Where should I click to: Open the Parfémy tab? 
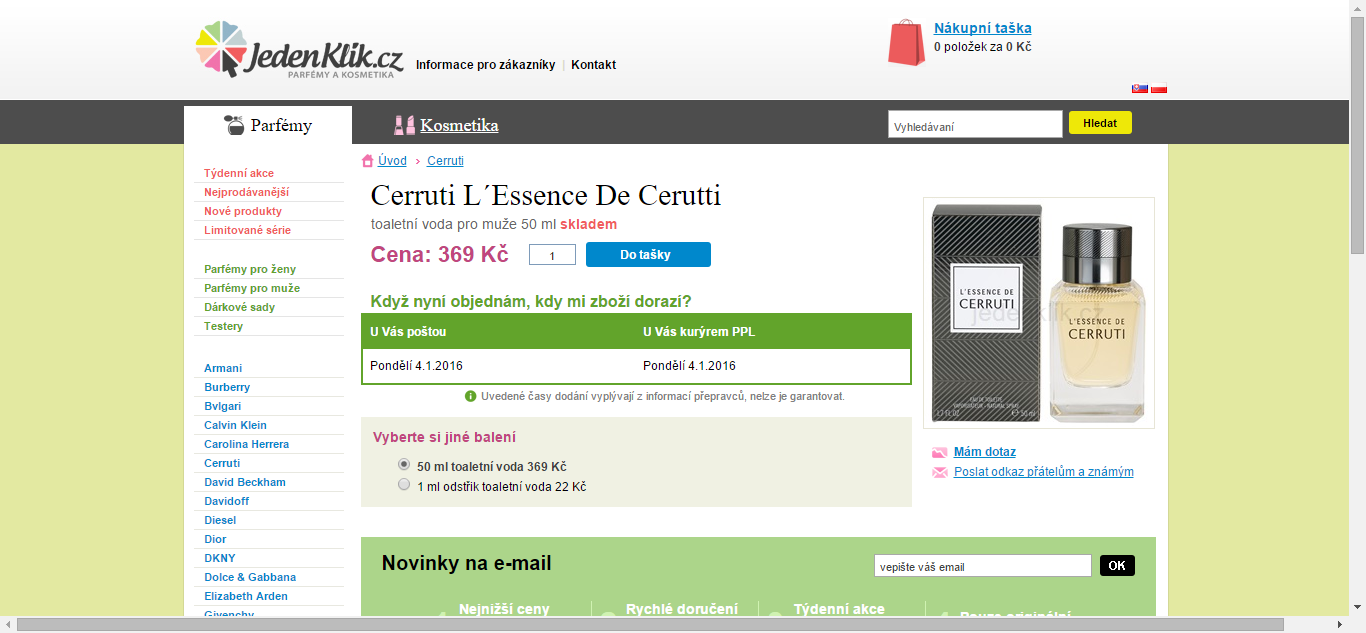tap(268, 125)
